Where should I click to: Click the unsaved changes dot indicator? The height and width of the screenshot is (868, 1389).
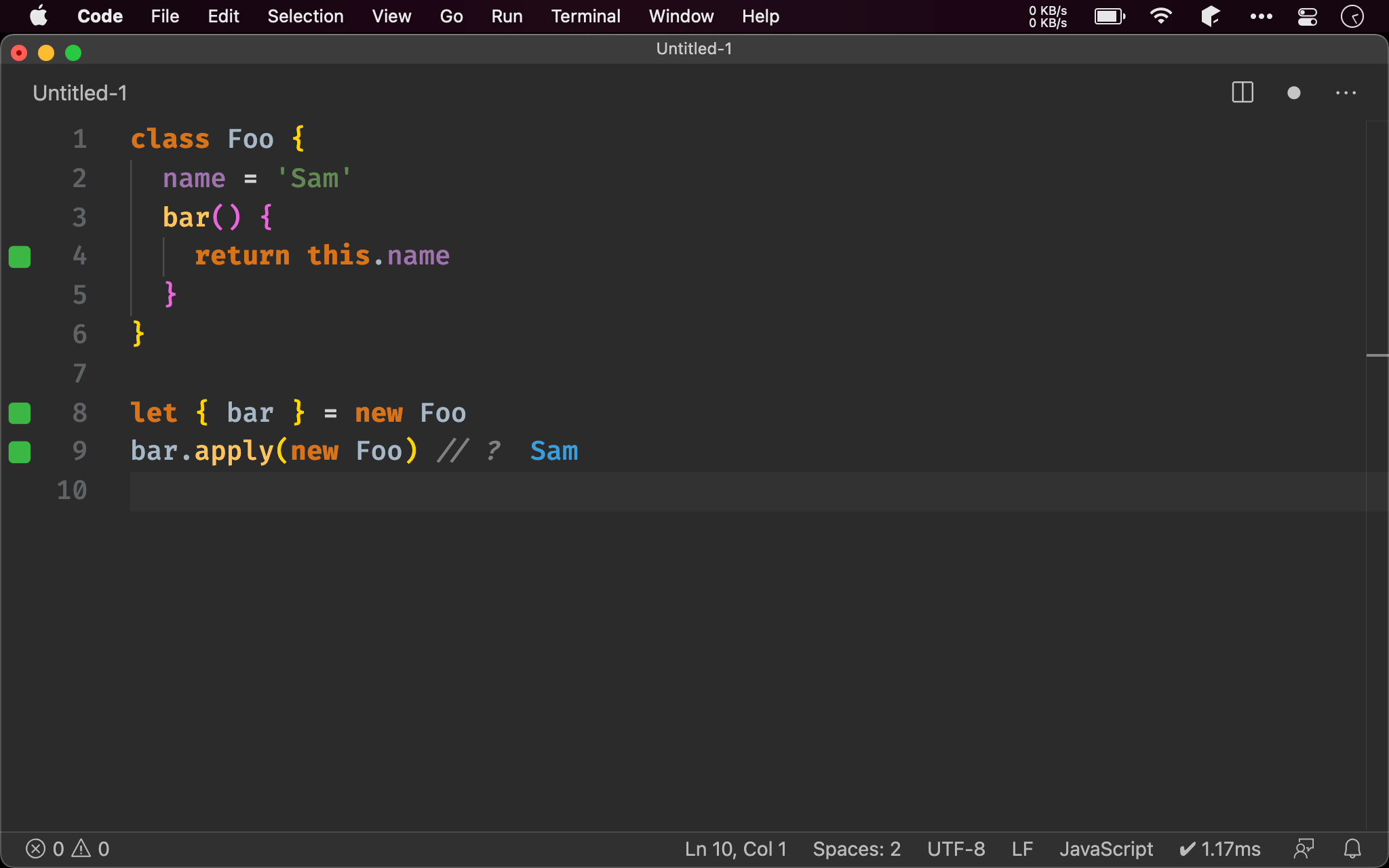1293,93
